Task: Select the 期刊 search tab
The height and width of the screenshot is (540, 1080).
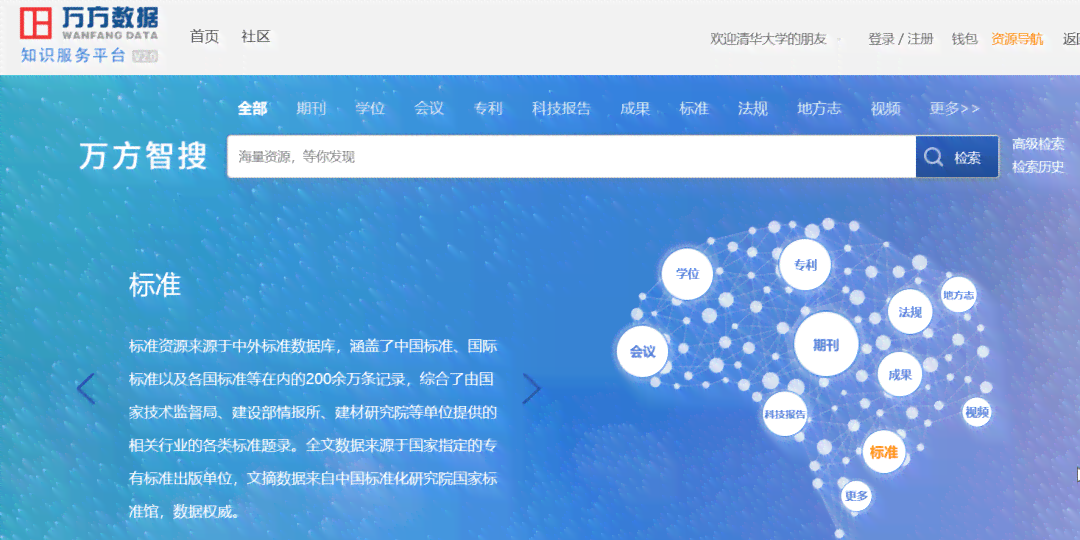Action: pyautogui.click(x=311, y=108)
